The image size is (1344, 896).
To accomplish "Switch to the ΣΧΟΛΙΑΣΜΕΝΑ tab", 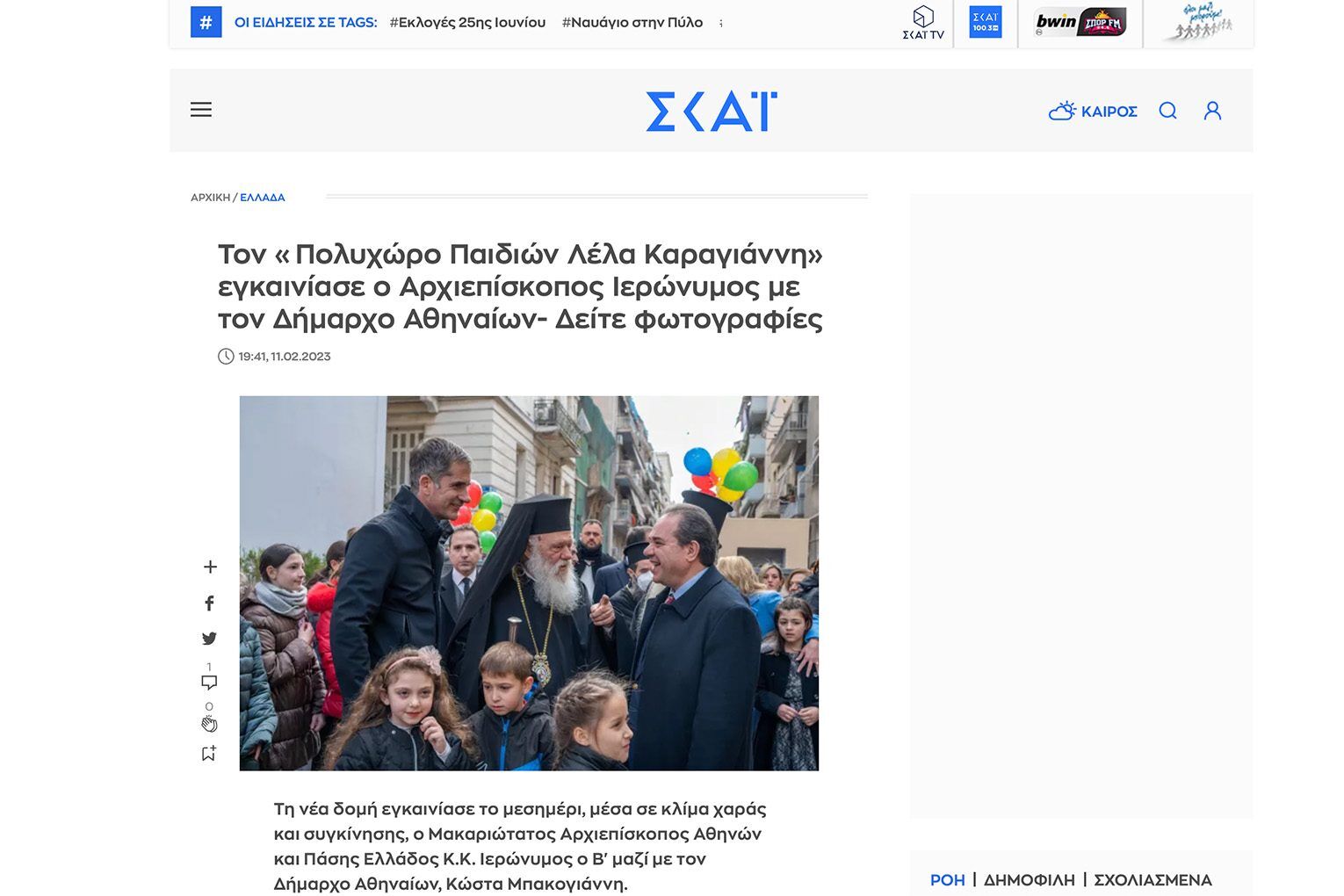I will click(1153, 880).
